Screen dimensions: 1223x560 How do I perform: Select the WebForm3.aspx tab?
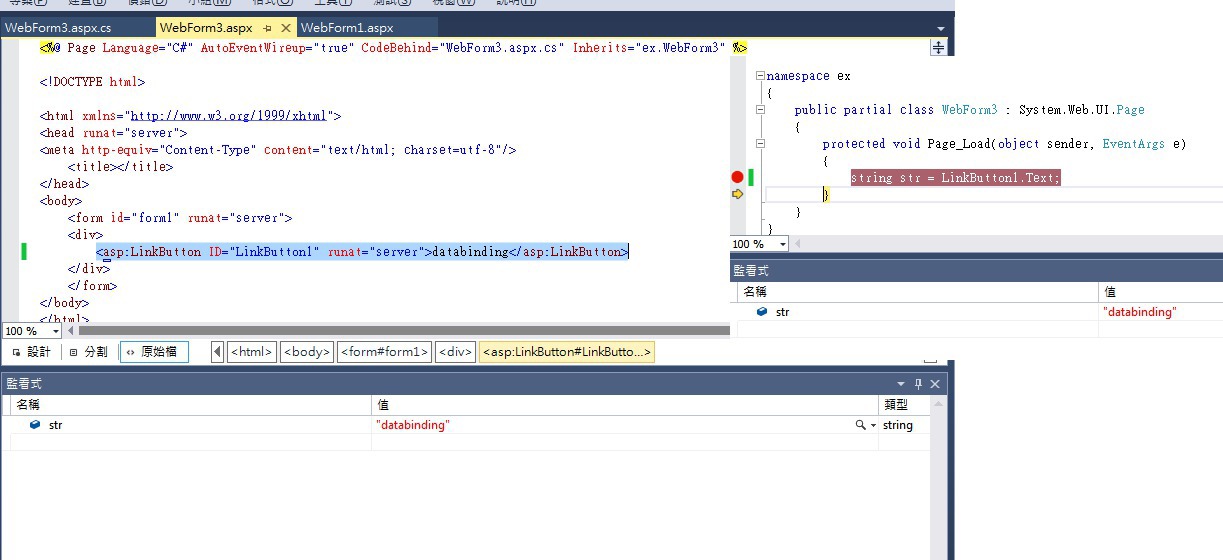[x=206, y=28]
